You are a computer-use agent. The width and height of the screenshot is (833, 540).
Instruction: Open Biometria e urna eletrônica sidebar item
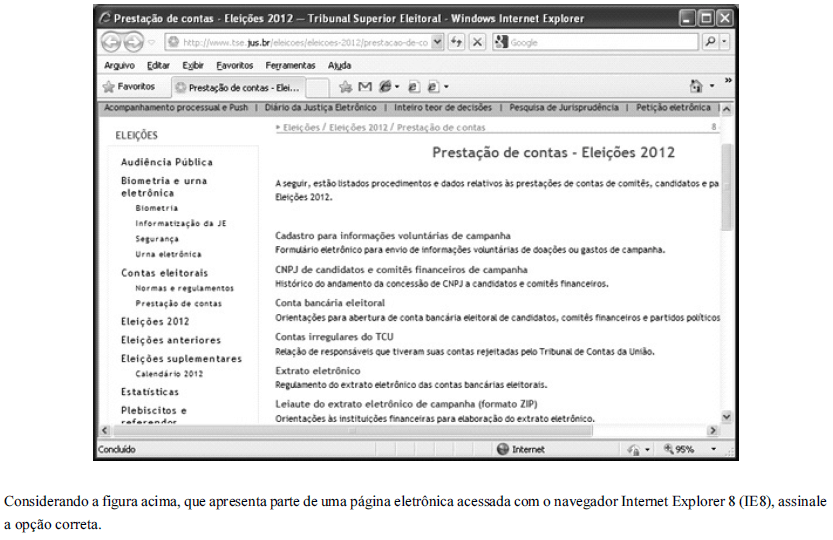point(164,187)
